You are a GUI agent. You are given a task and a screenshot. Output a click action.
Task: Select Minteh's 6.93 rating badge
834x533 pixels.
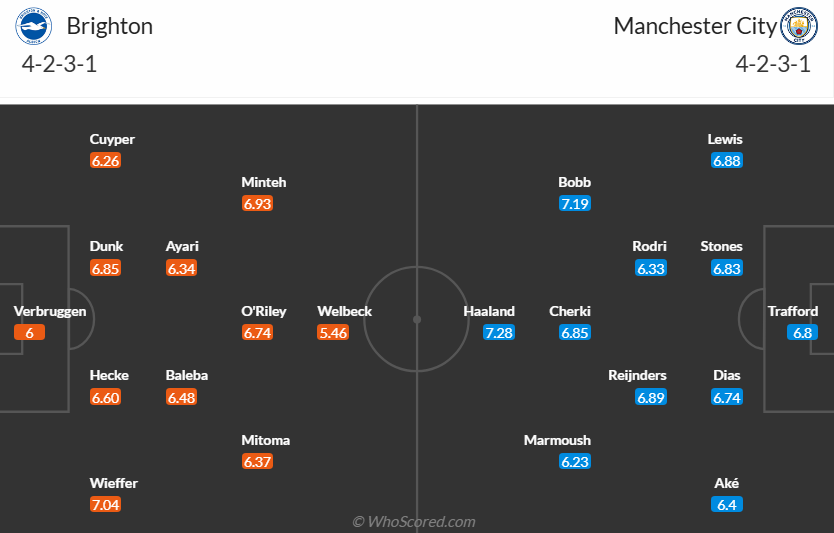(x=257, y=204)
